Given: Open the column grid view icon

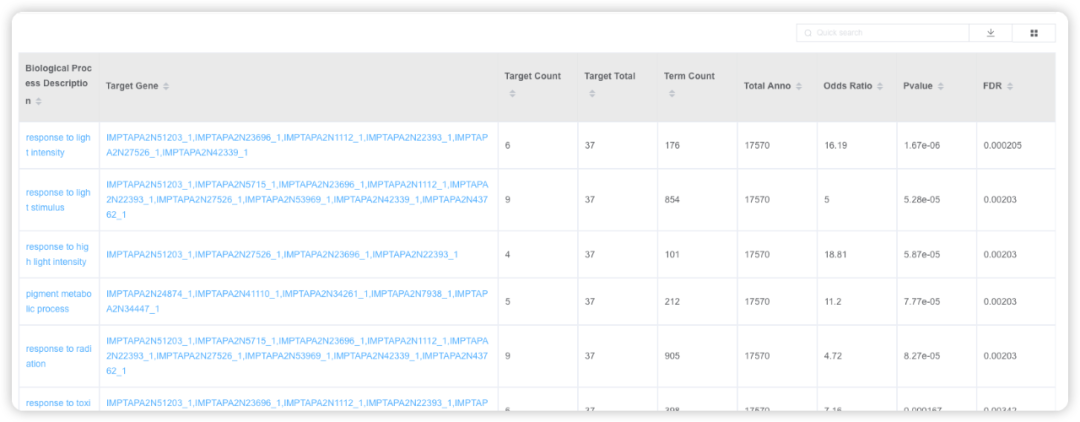Looking at the screenshot, I should [1034, 33].
